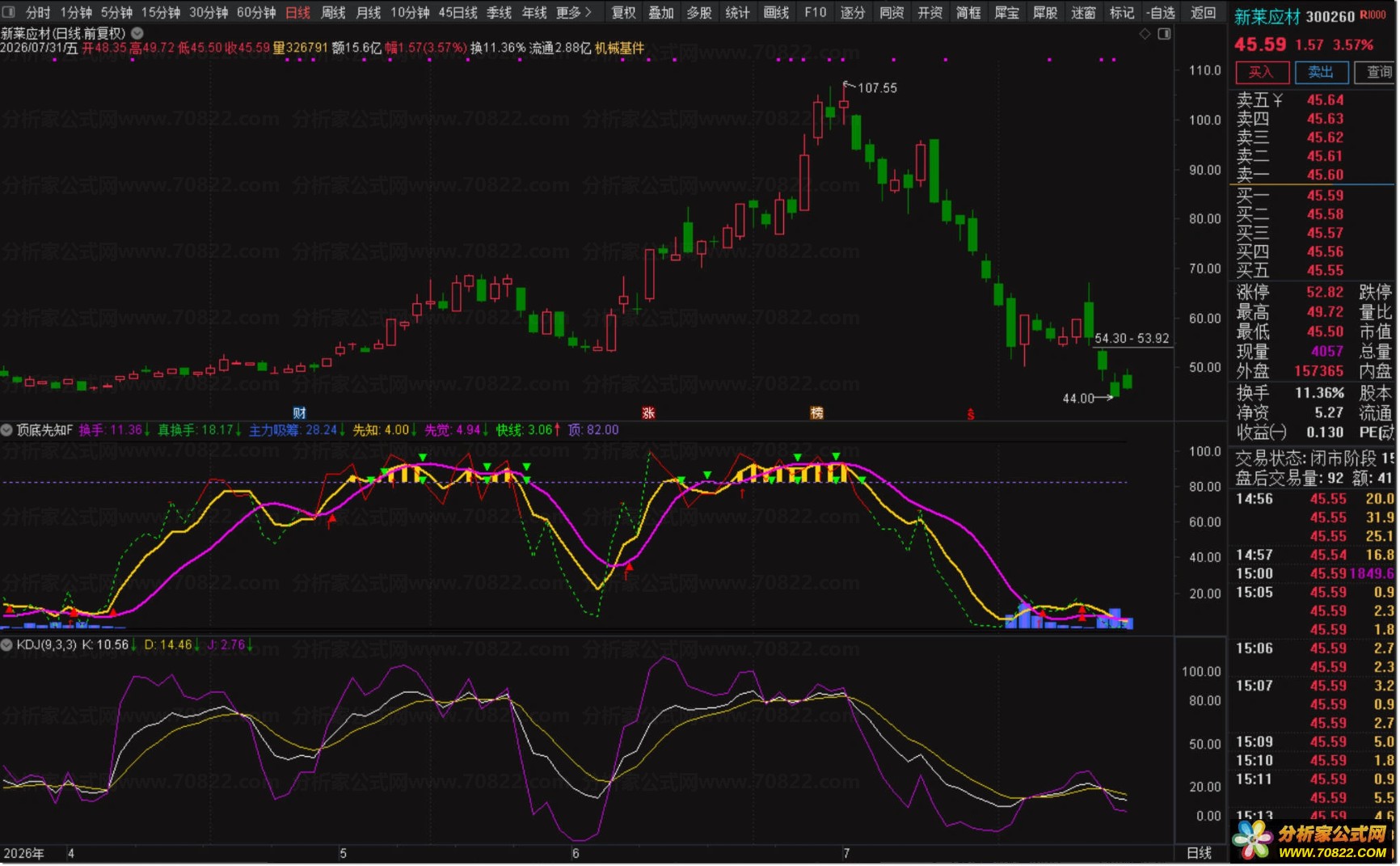Click the 叠加 overlay button
1400x866 pixels.
click(661, 12)
